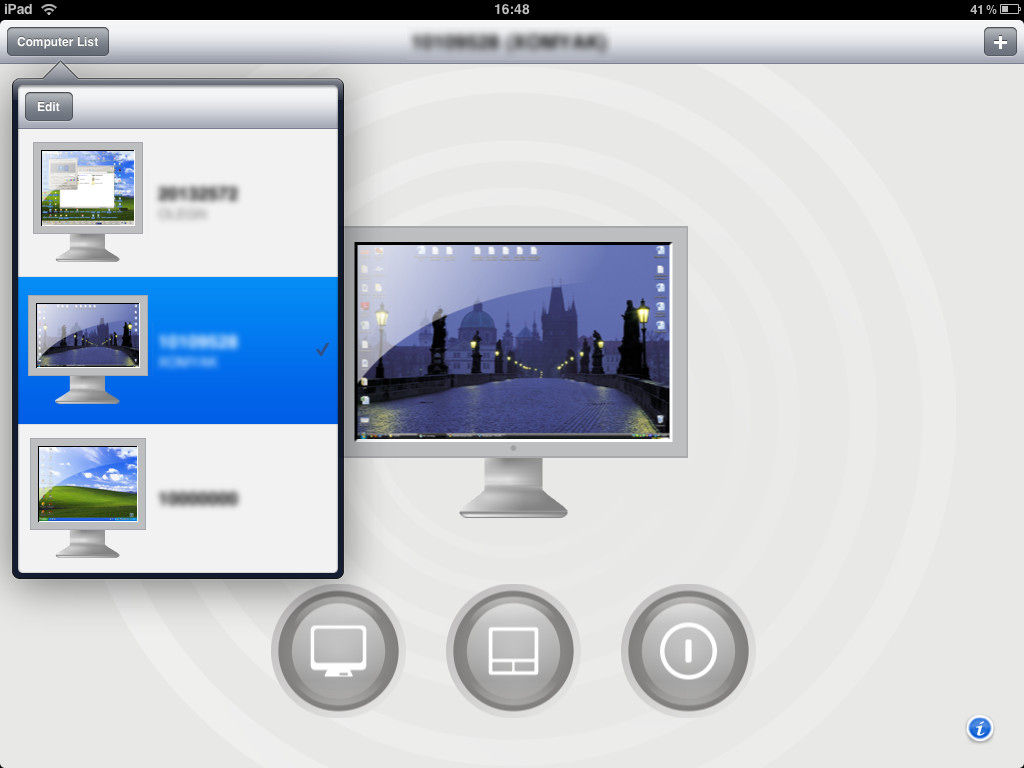Click the highlighted computer's monitor thumbnail
Viewport: 1024px width, 768px height.
tap(88, 337)
